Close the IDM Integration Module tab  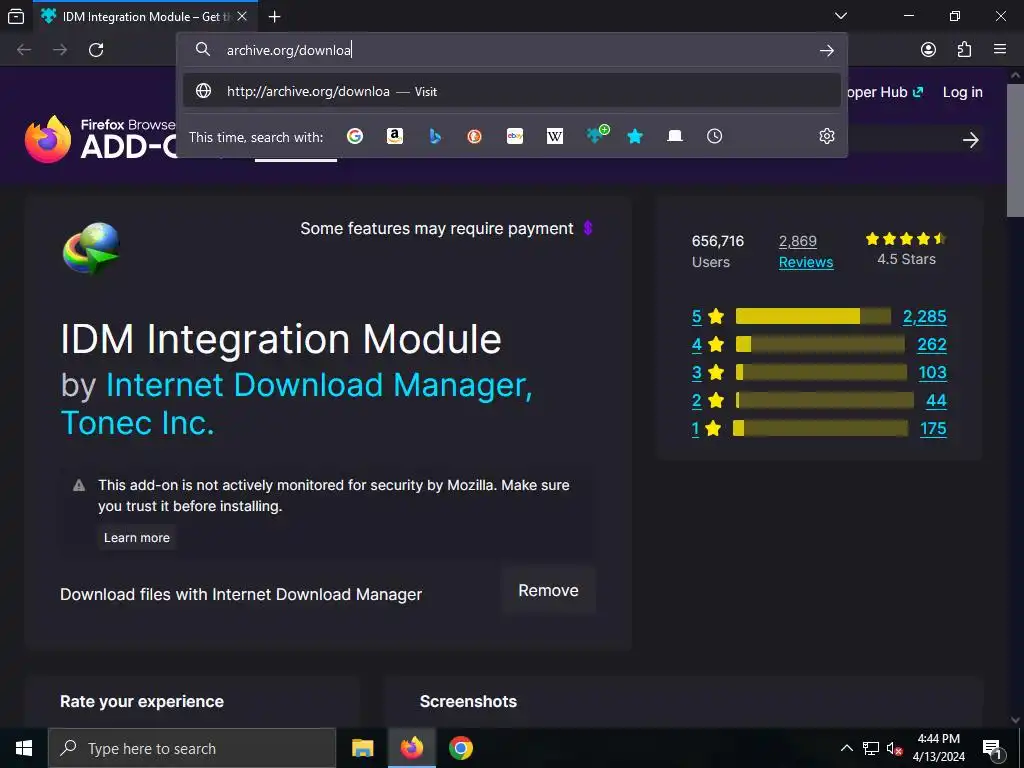coord(242,16)
